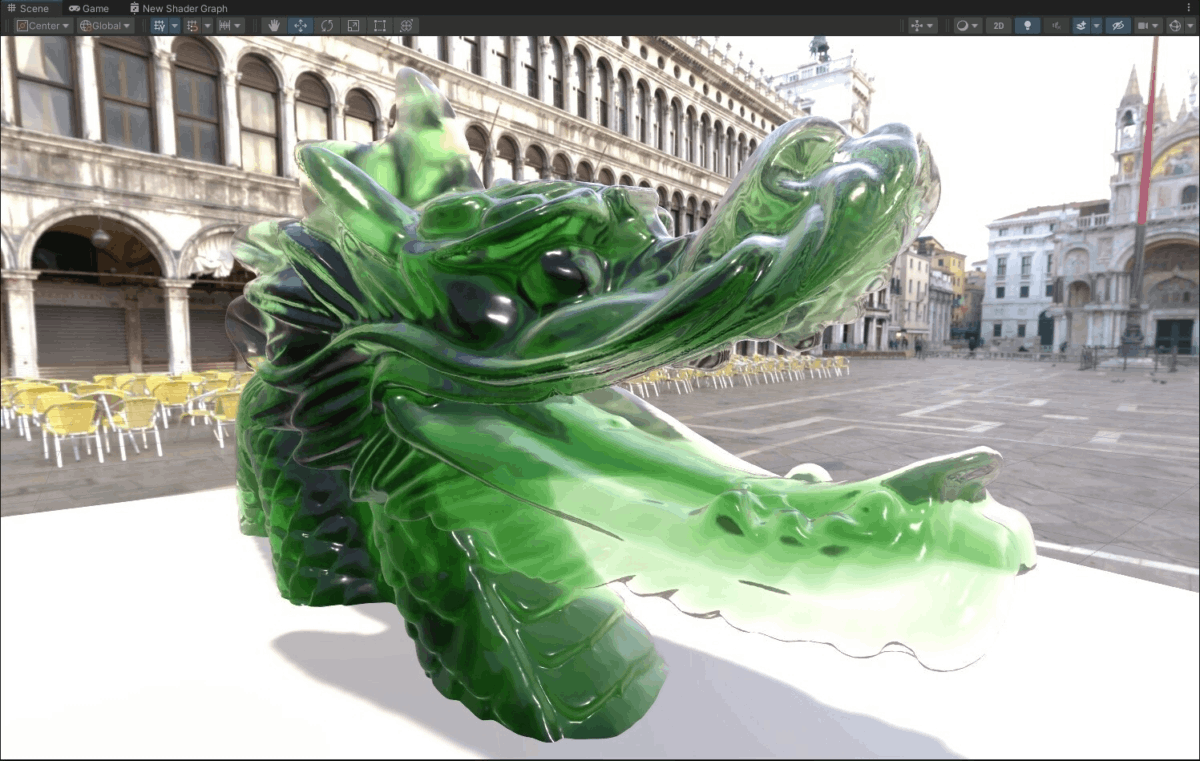The image size is (1200, 761).
Task: Expand snap increment options arrow
Action: pos(207,26)
